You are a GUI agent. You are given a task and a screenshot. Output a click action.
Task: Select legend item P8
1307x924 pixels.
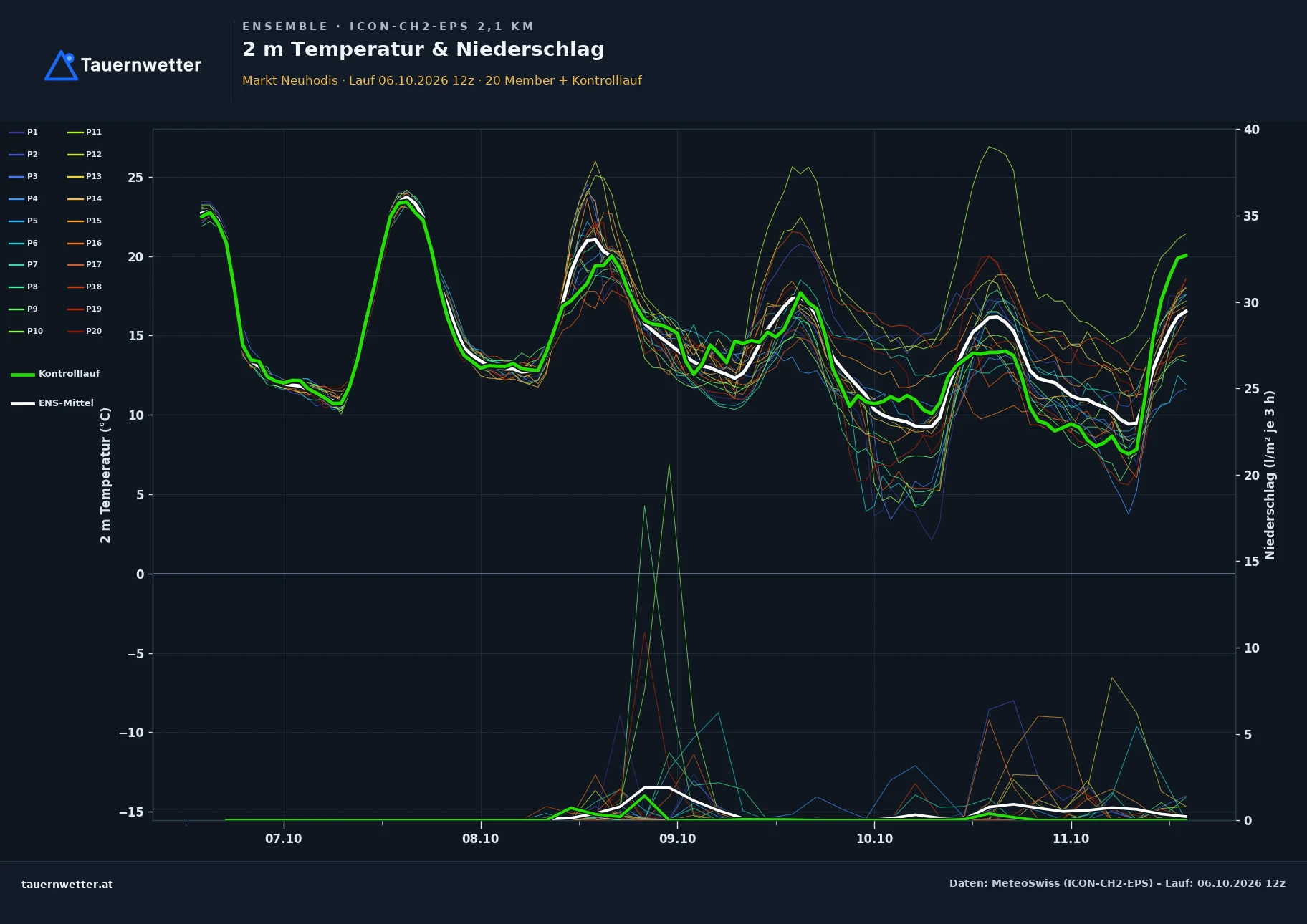[x=23, y=287]
